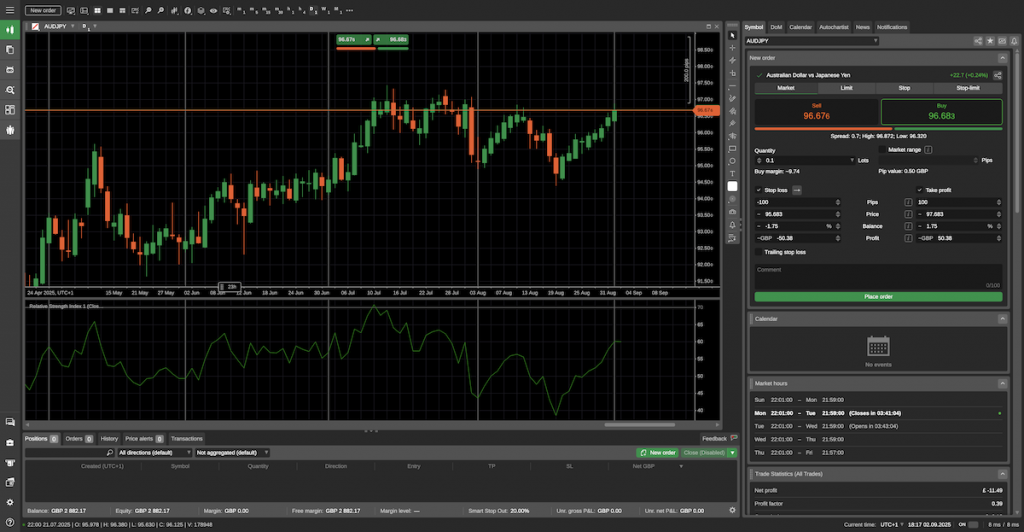This screenshot has width=1024, height=532.
Task: Toggle the eye viewing options icon
Action: click(x=214, y=10)
